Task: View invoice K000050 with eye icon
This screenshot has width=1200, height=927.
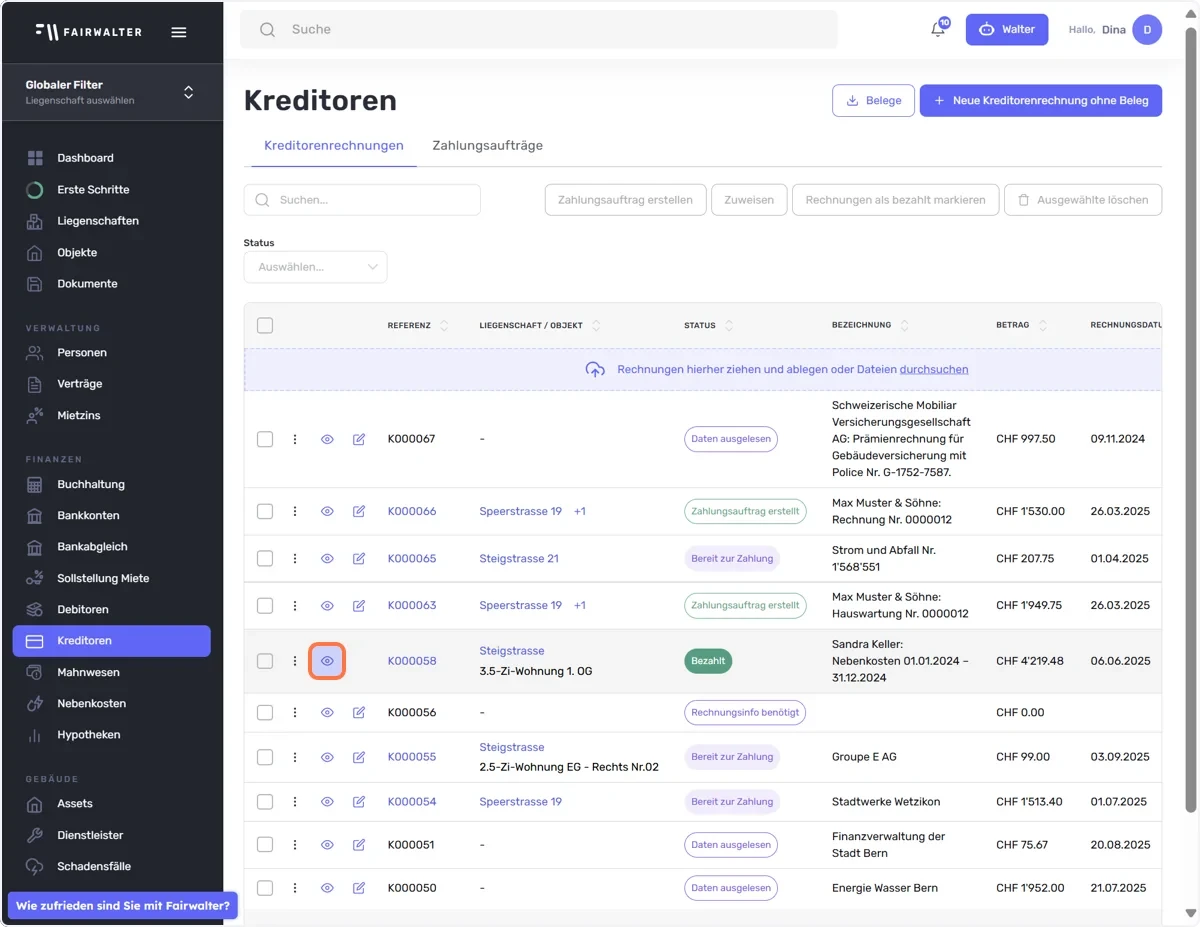Action: coord(327,888)
